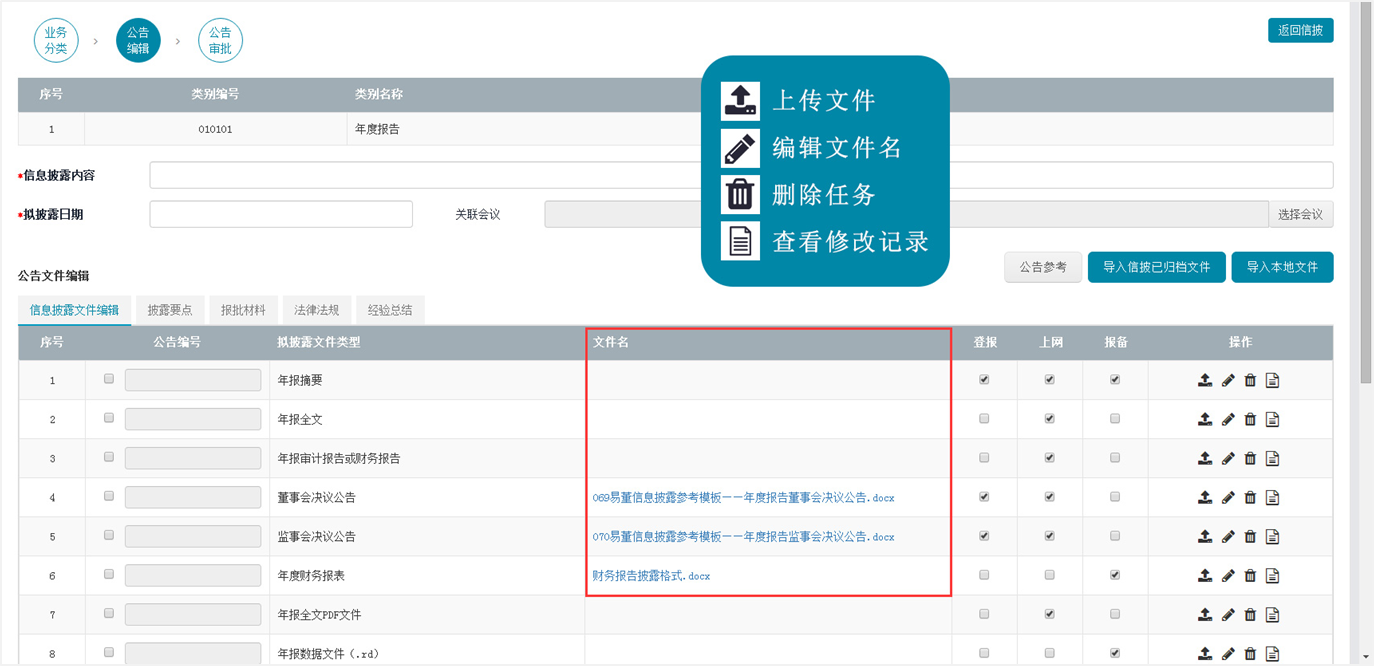View modification record for 年报摘要
This screenshot has height=666, width=1374.
[1272, 380]
